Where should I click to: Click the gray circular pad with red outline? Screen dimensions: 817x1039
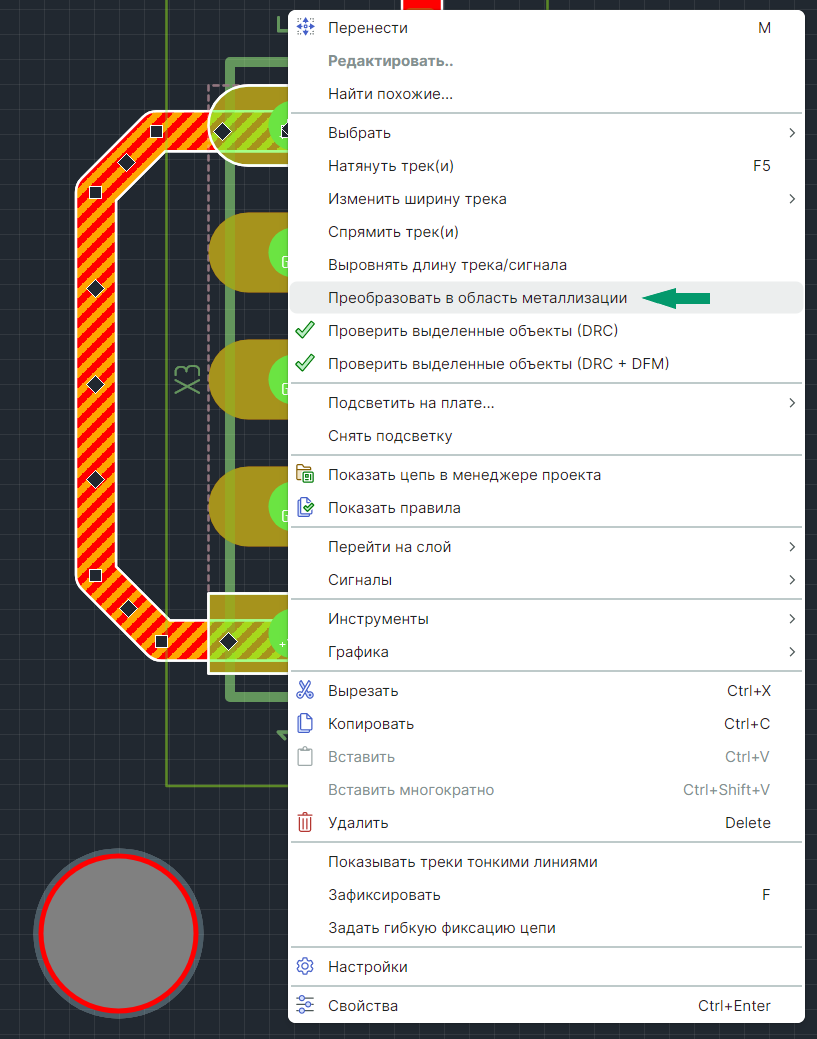(x=119, y=933)
